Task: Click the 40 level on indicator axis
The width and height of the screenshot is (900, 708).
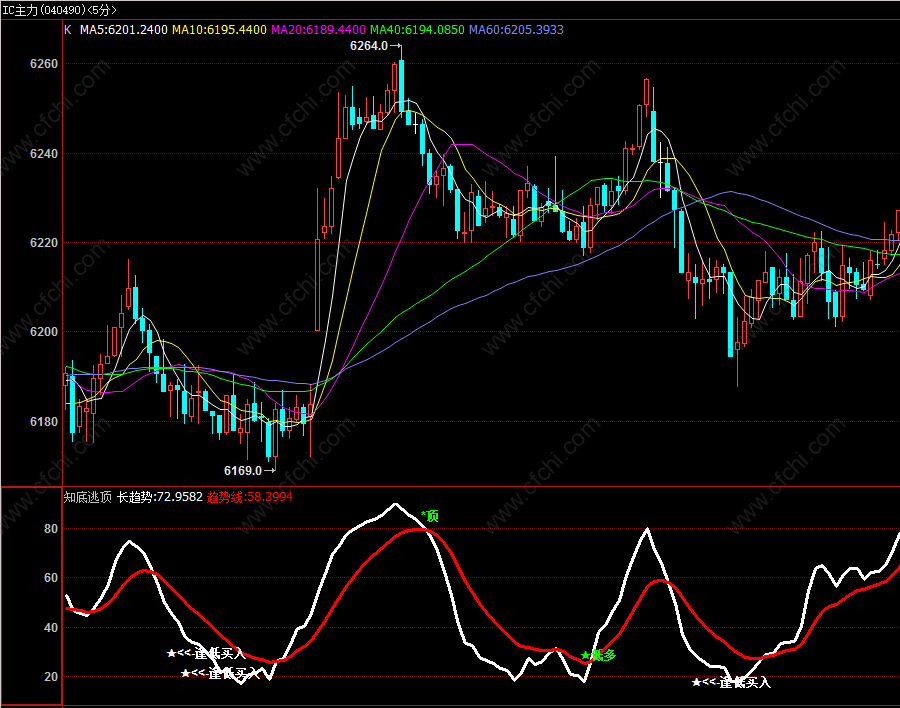Action: click(51, 628)
